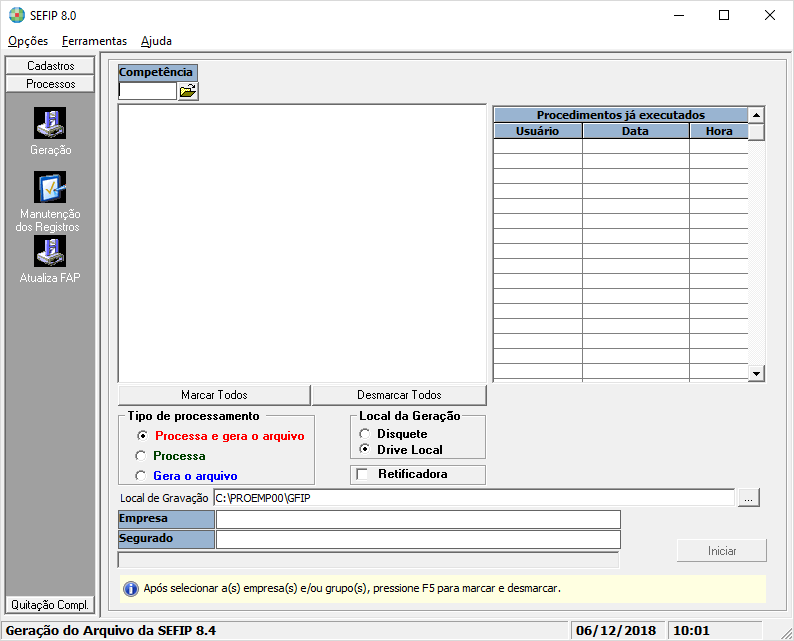
Task: Click the Local de Gravação path field
Action: pos(474,498)
